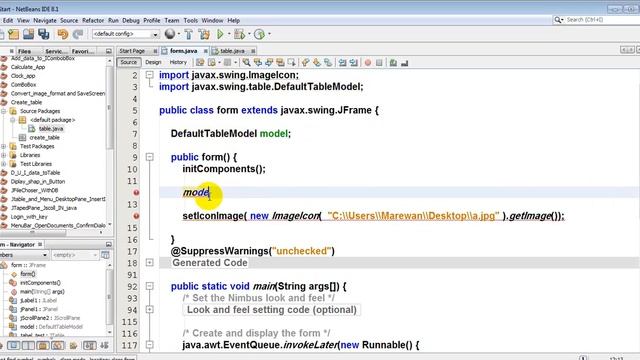
Task: Click the Undo toolbar icon
Action: point(62,34)
